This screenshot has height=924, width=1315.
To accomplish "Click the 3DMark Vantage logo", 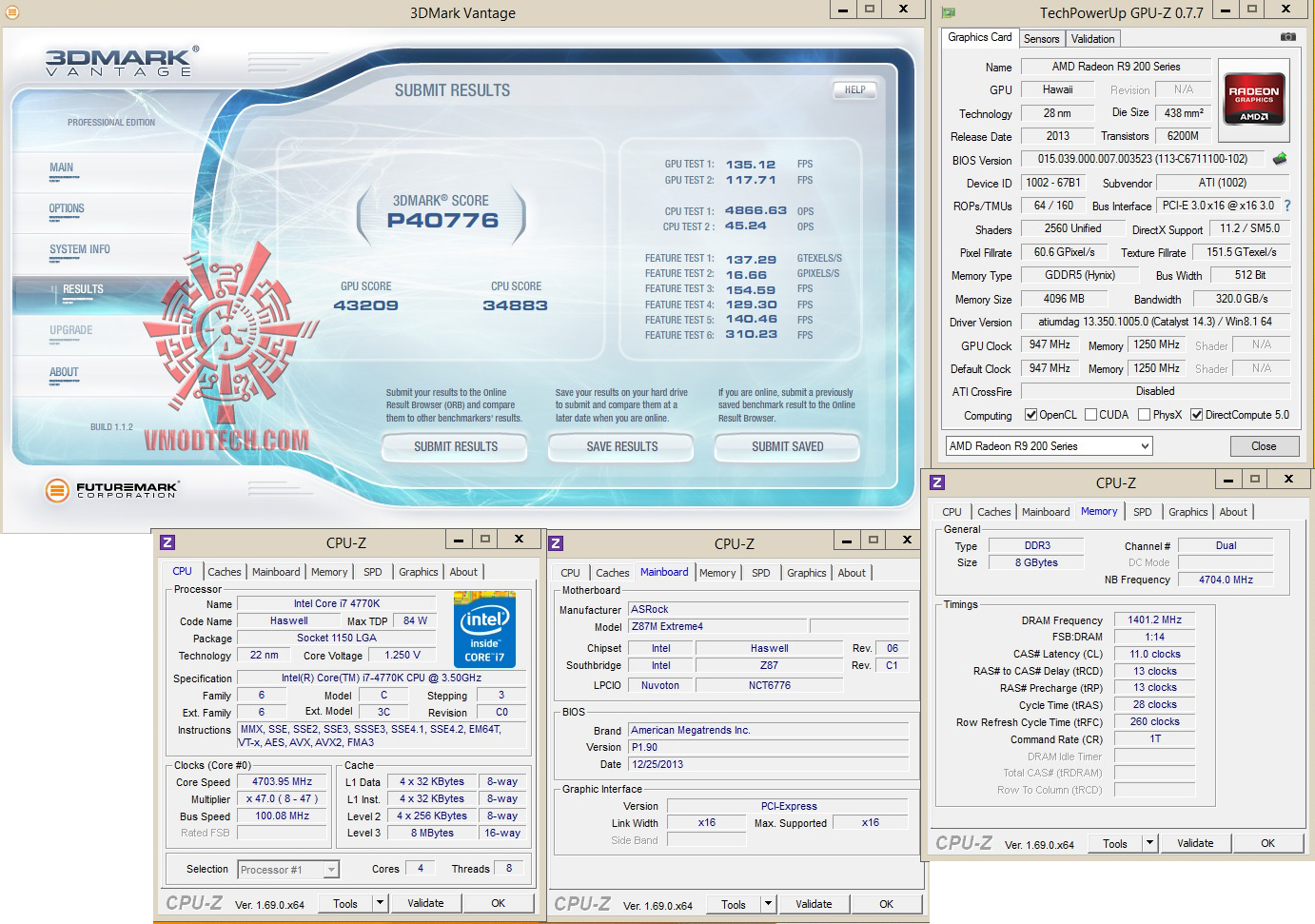I will pos(122,61).
